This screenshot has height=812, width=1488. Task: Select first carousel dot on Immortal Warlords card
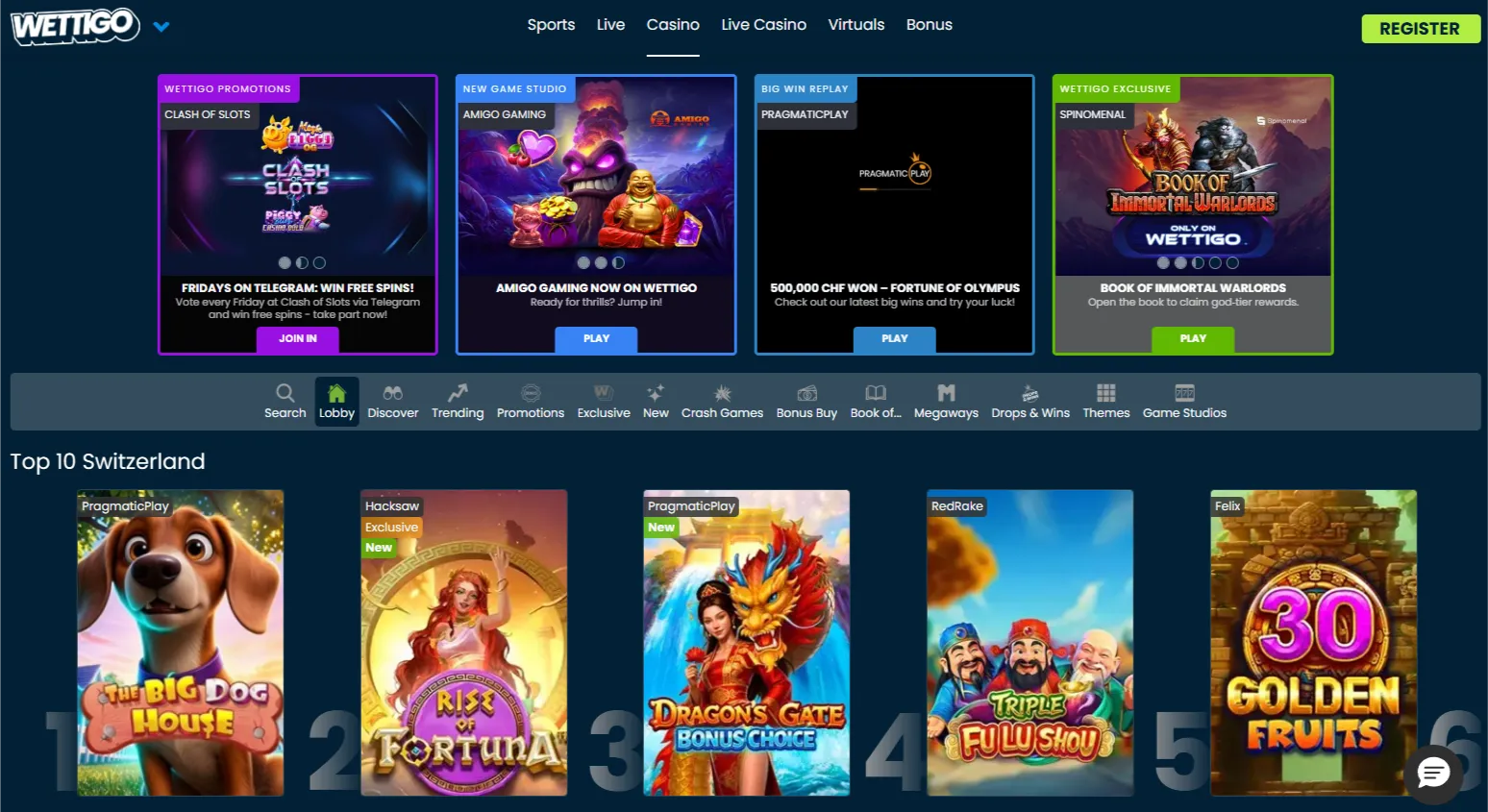tap(1163, 262)
